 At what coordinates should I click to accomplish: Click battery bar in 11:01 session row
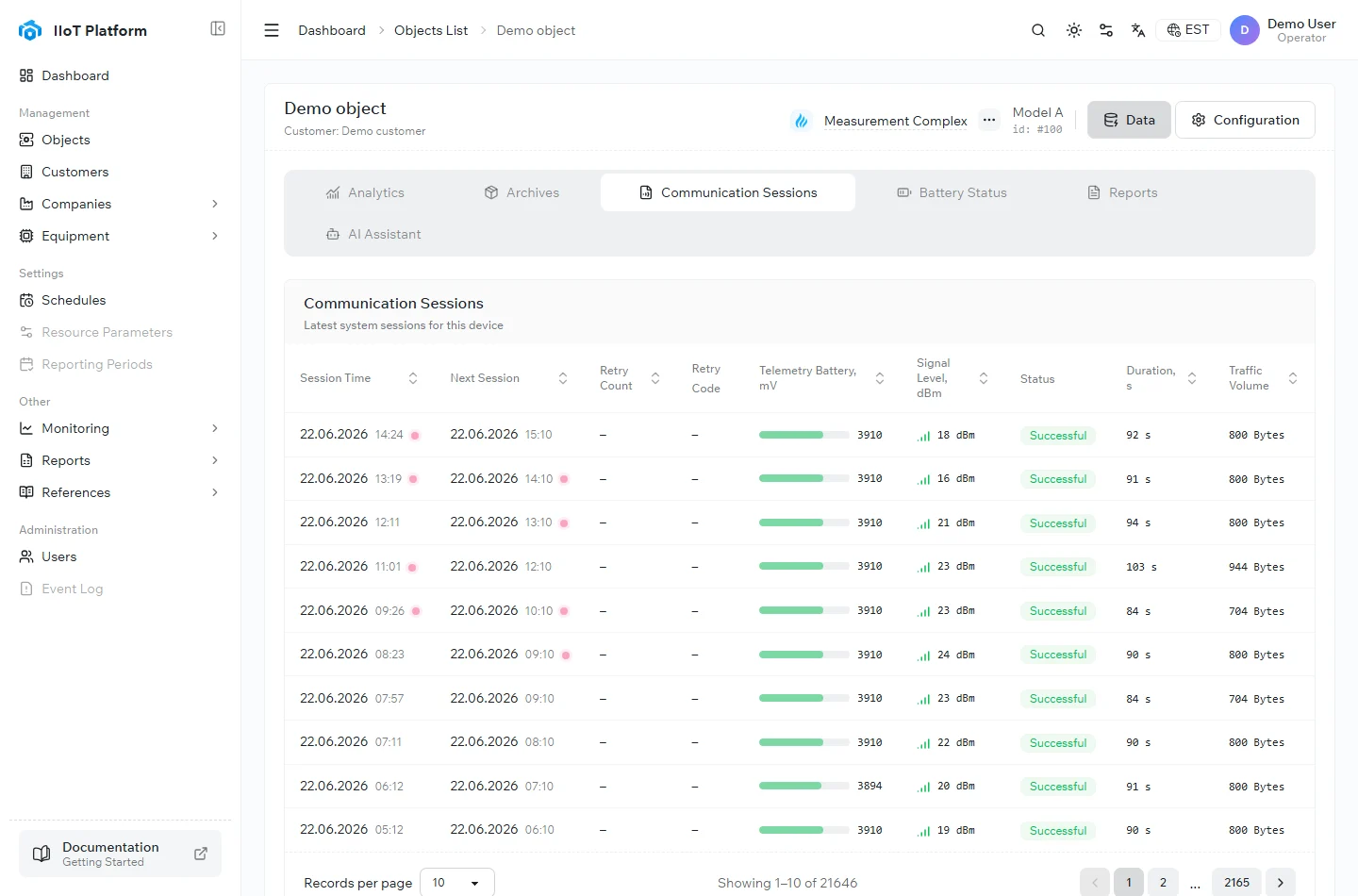(804, 566)
